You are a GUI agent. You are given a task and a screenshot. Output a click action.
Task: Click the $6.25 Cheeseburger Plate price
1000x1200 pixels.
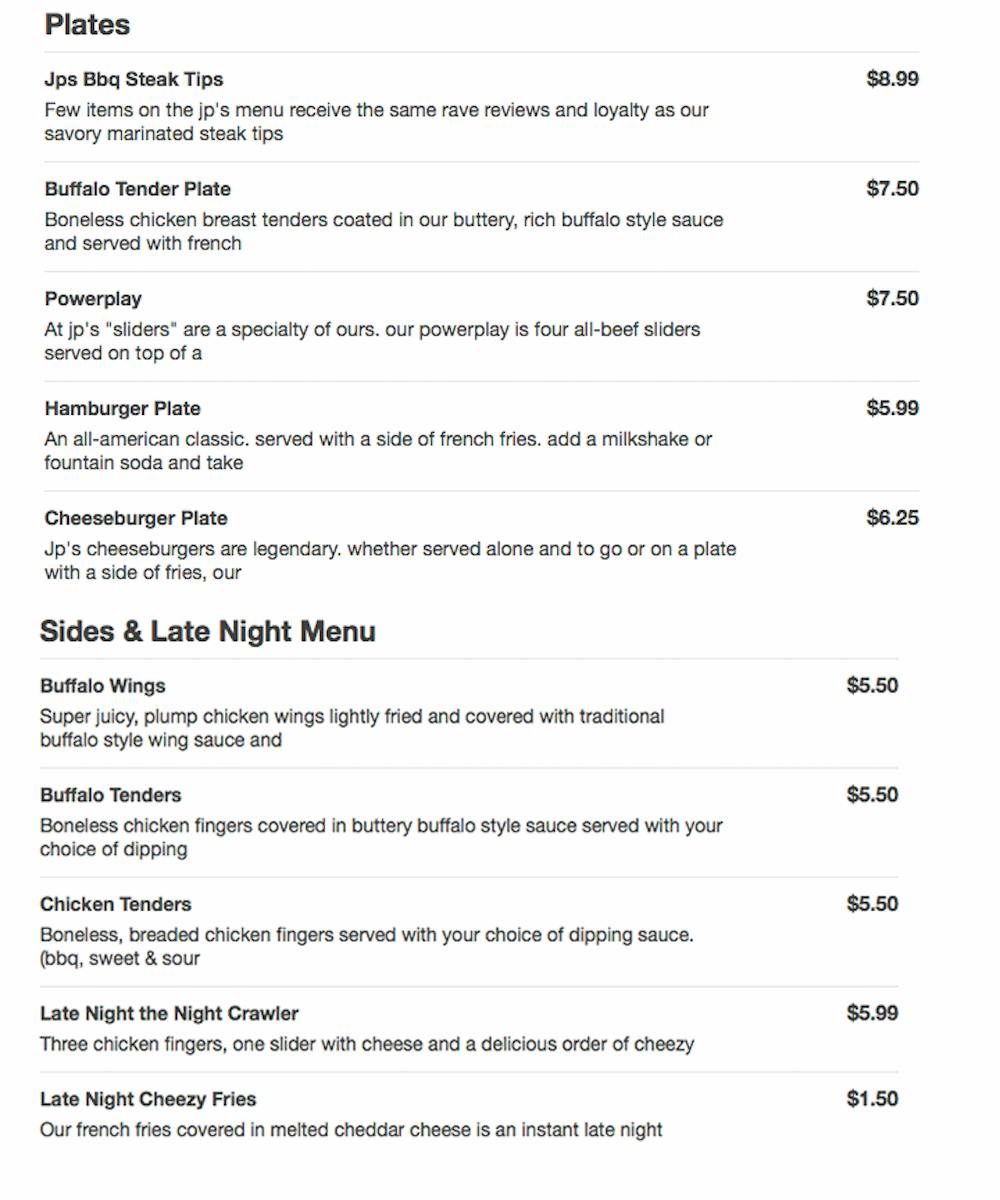pos(892,518)
